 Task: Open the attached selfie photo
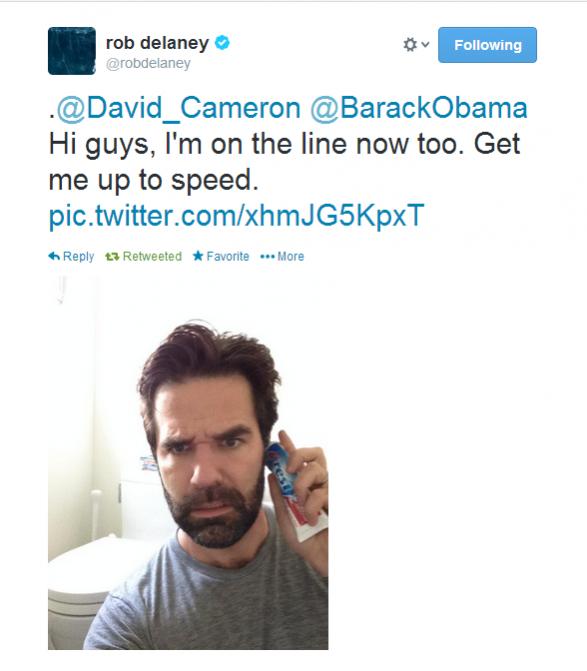188,462
